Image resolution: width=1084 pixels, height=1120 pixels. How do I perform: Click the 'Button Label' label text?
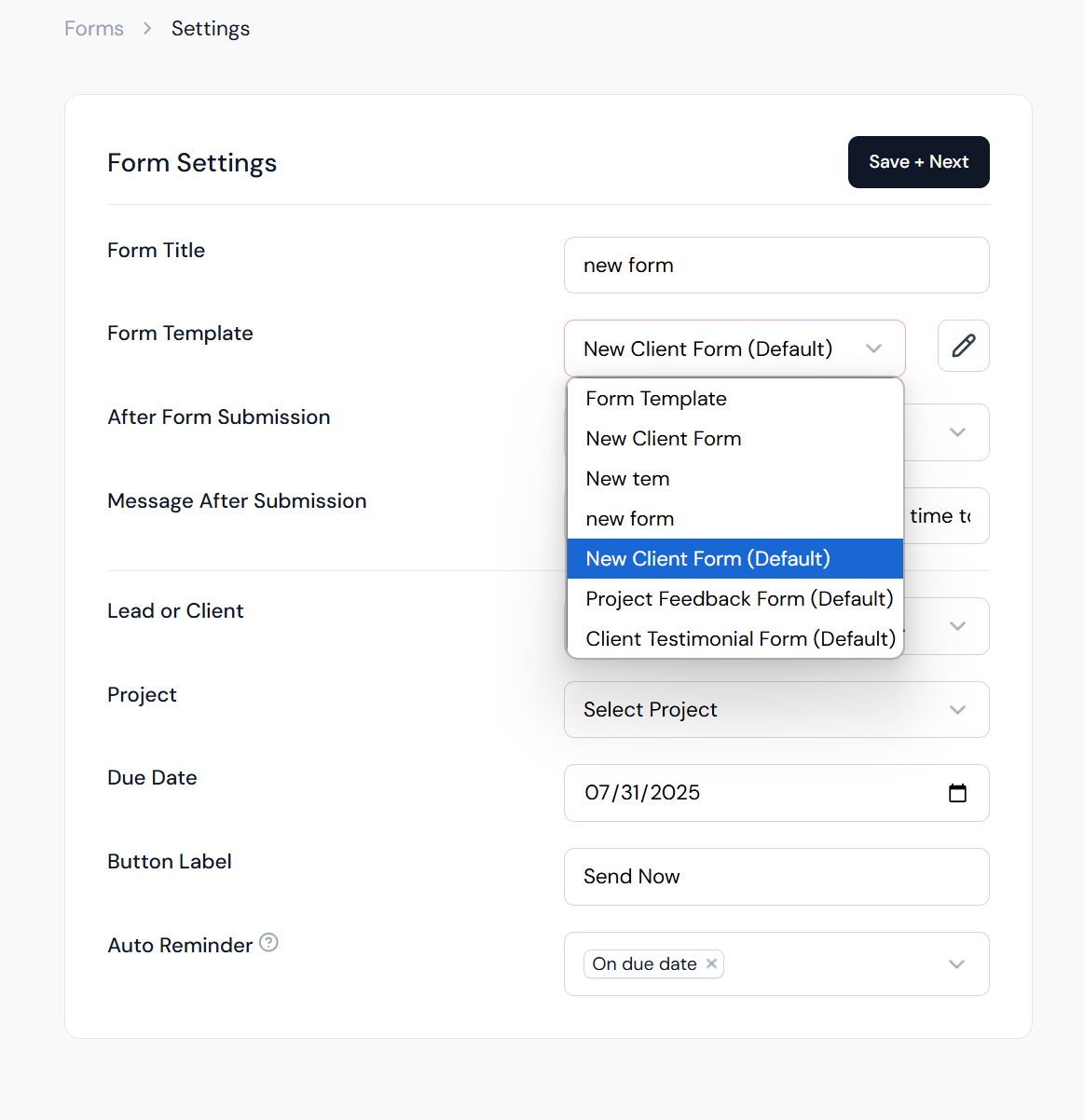(x=170, y=862)
